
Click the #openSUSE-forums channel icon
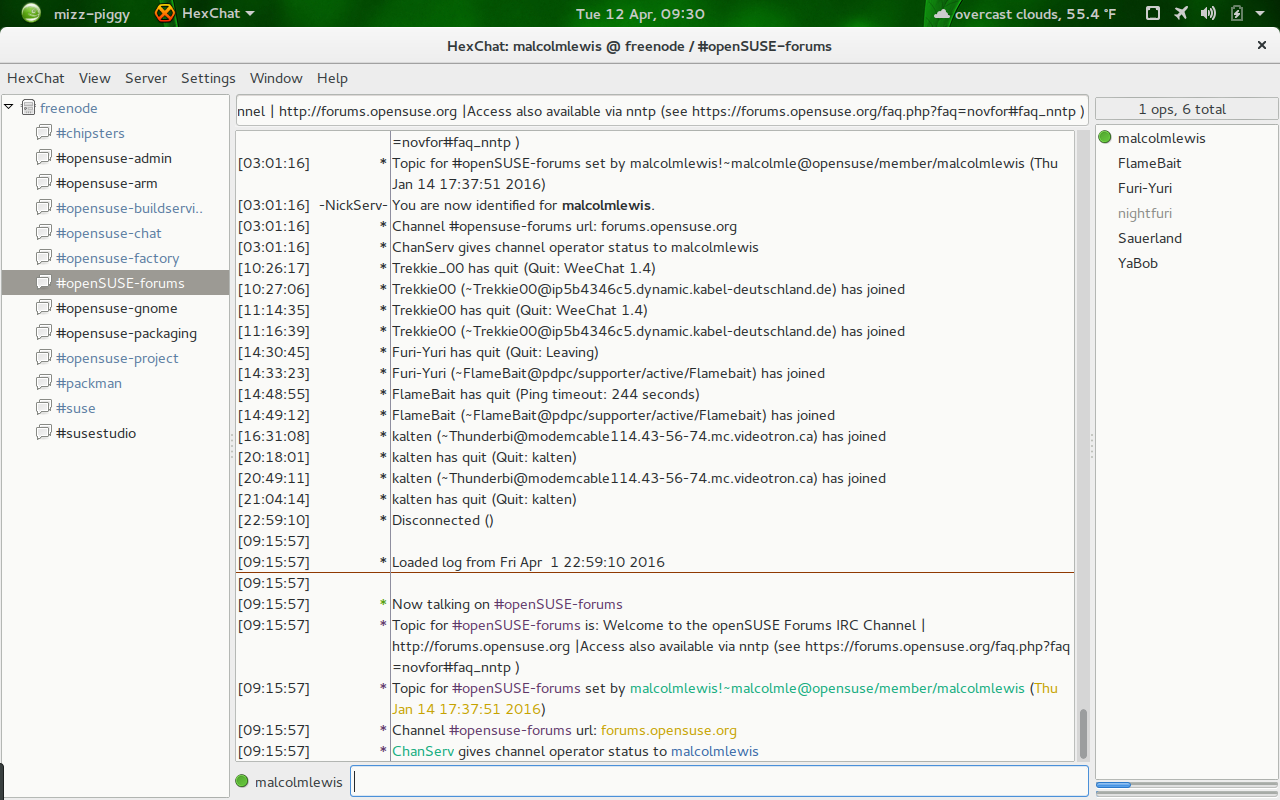(x=43, y=283)
